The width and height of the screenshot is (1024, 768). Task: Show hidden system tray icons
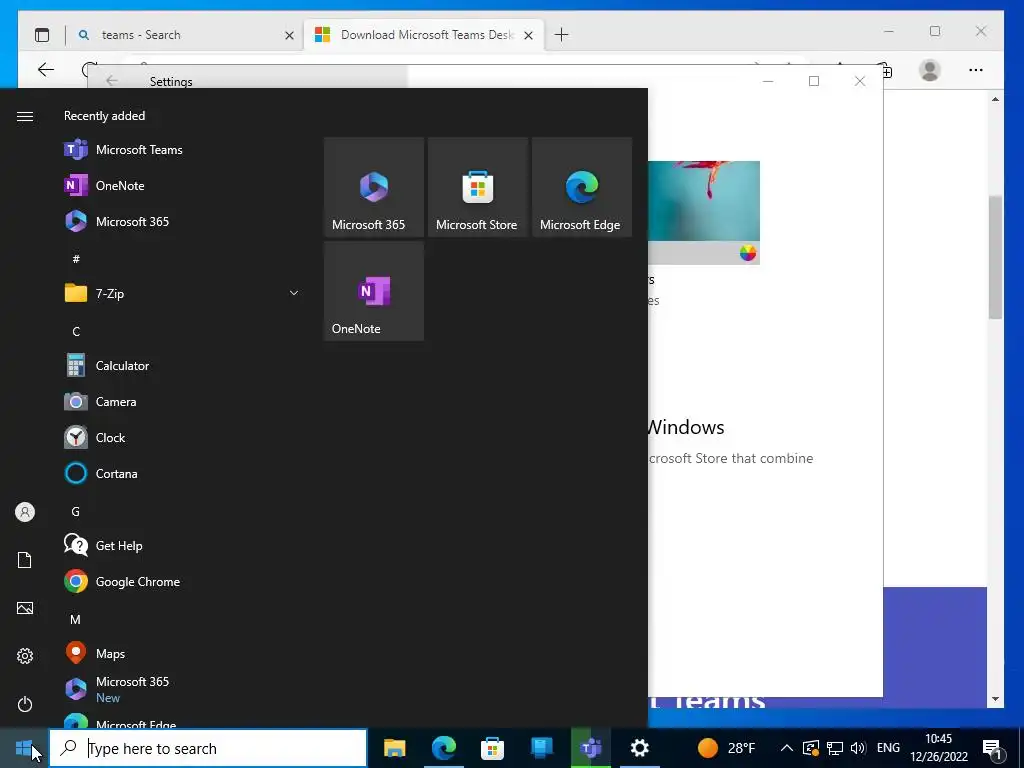(787, 748)
